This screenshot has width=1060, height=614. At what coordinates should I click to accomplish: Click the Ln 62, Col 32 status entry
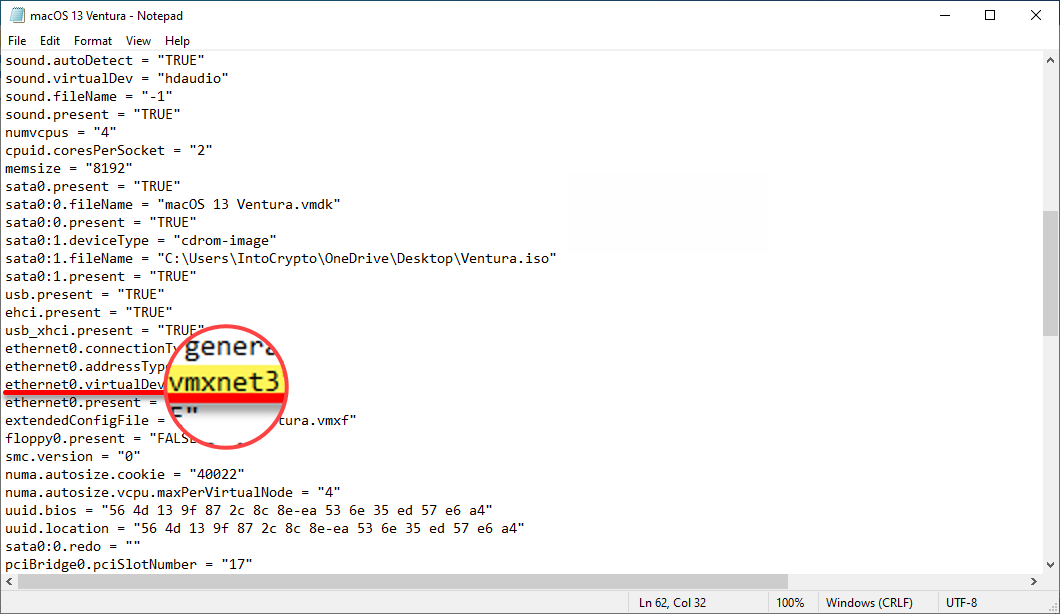672,603
